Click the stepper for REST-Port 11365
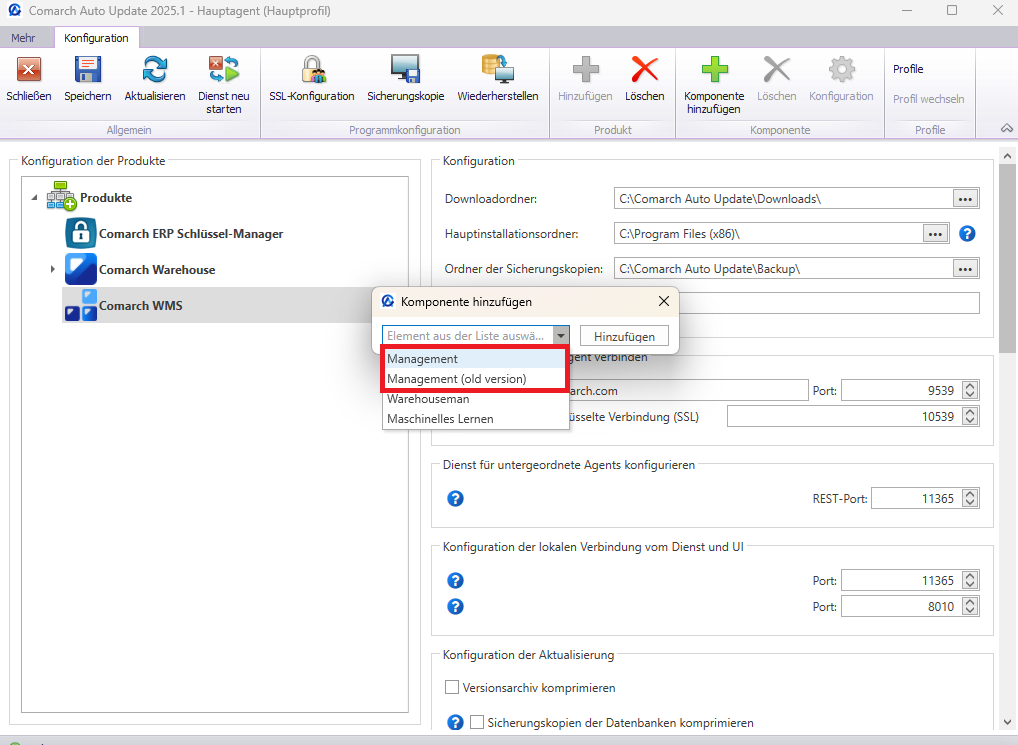Viewport: 1018px width, 745px height. 970,498
